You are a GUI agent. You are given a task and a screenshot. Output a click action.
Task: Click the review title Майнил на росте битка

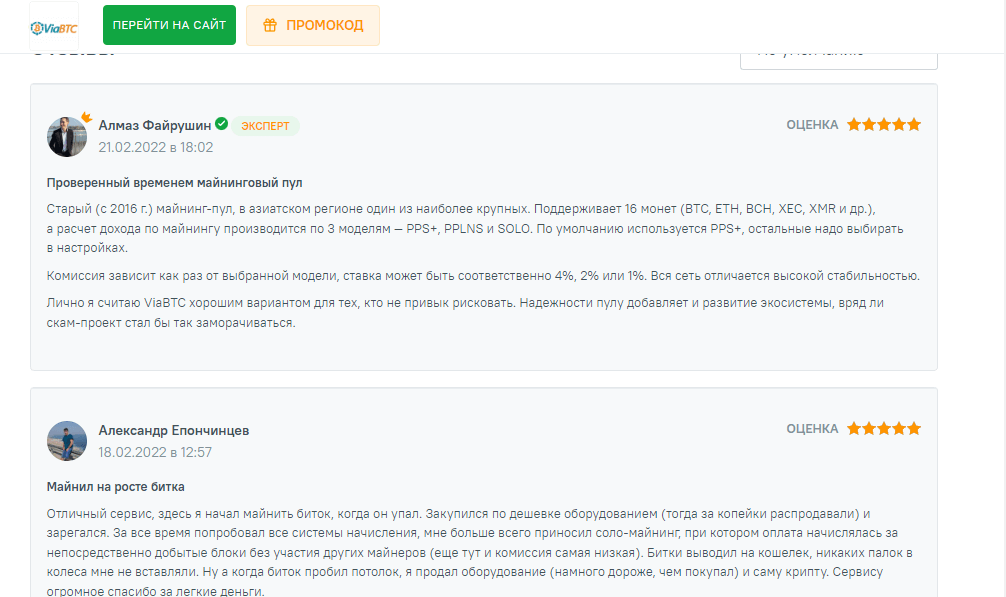[115, 487]
